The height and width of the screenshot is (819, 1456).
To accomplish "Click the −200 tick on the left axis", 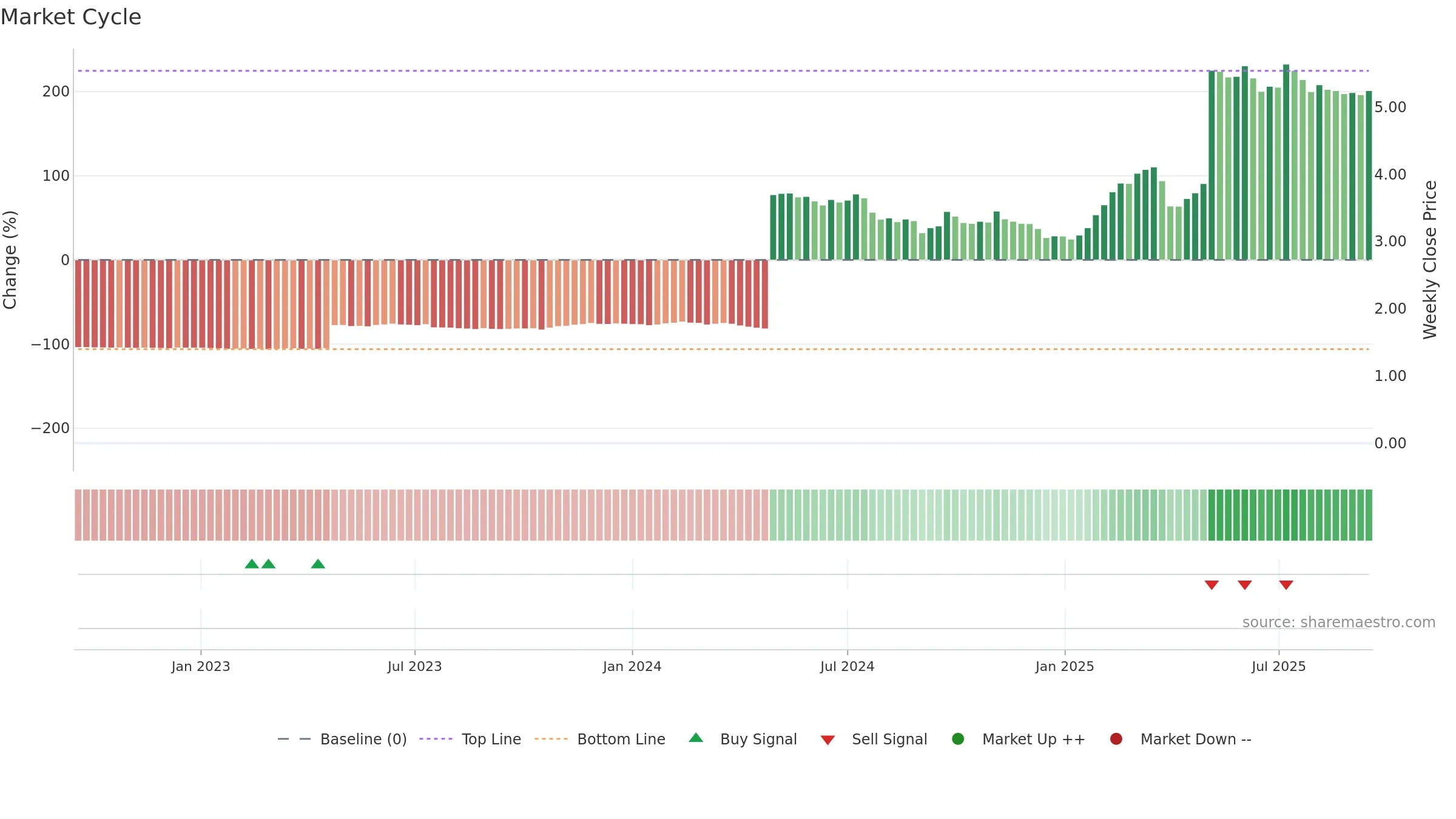I will 50,428.
